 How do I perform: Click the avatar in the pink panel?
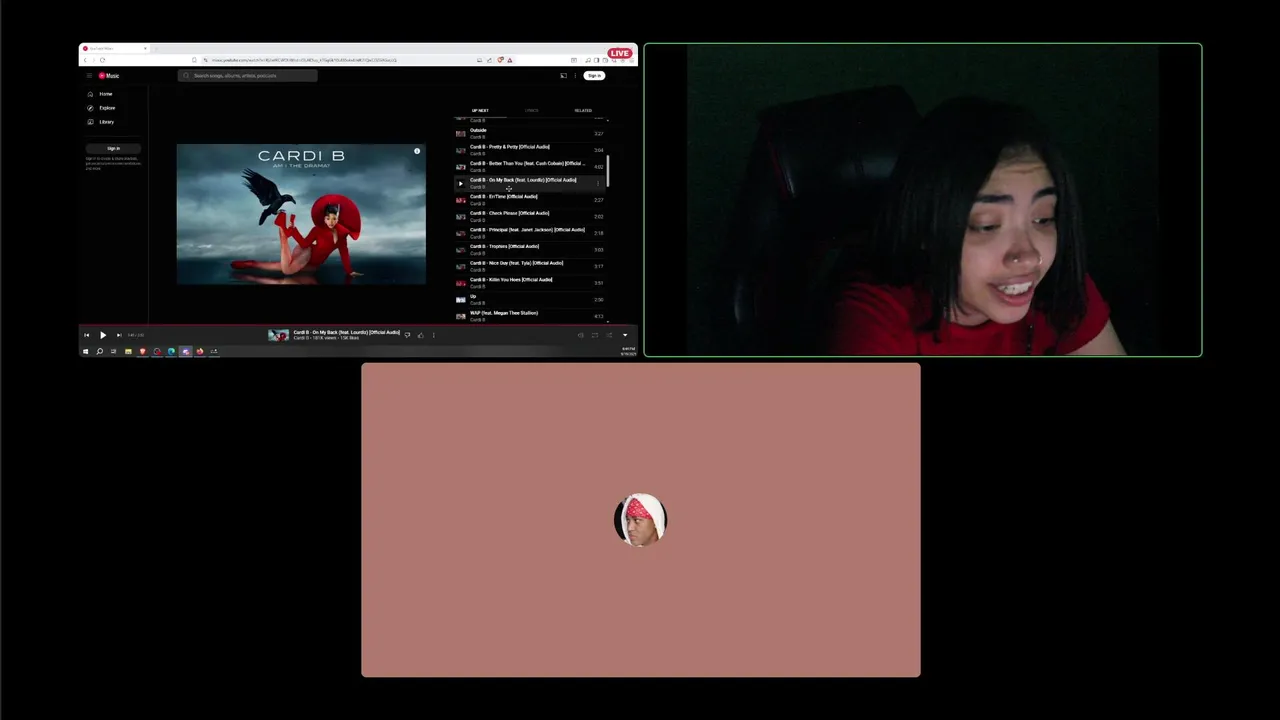coord(640,519)
